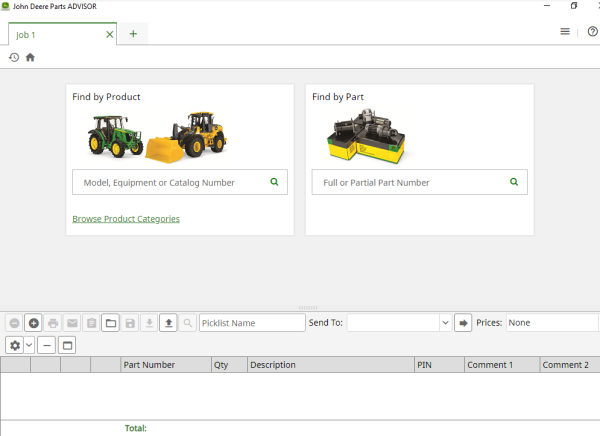Close the Job 1 tab

(110, 34)
